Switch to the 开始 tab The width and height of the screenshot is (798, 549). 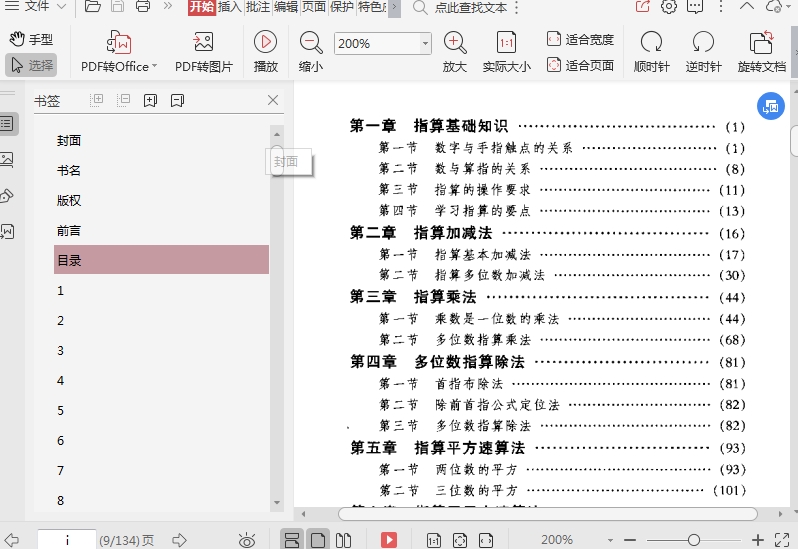click(x=202, y=7)
